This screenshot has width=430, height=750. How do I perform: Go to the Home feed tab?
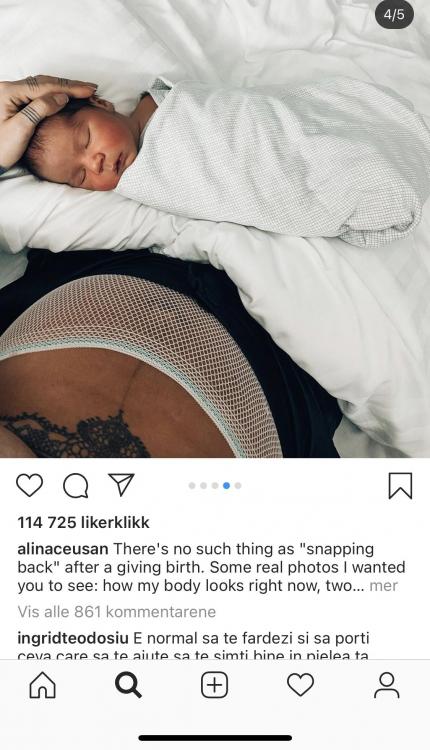[x=43, y=685]
